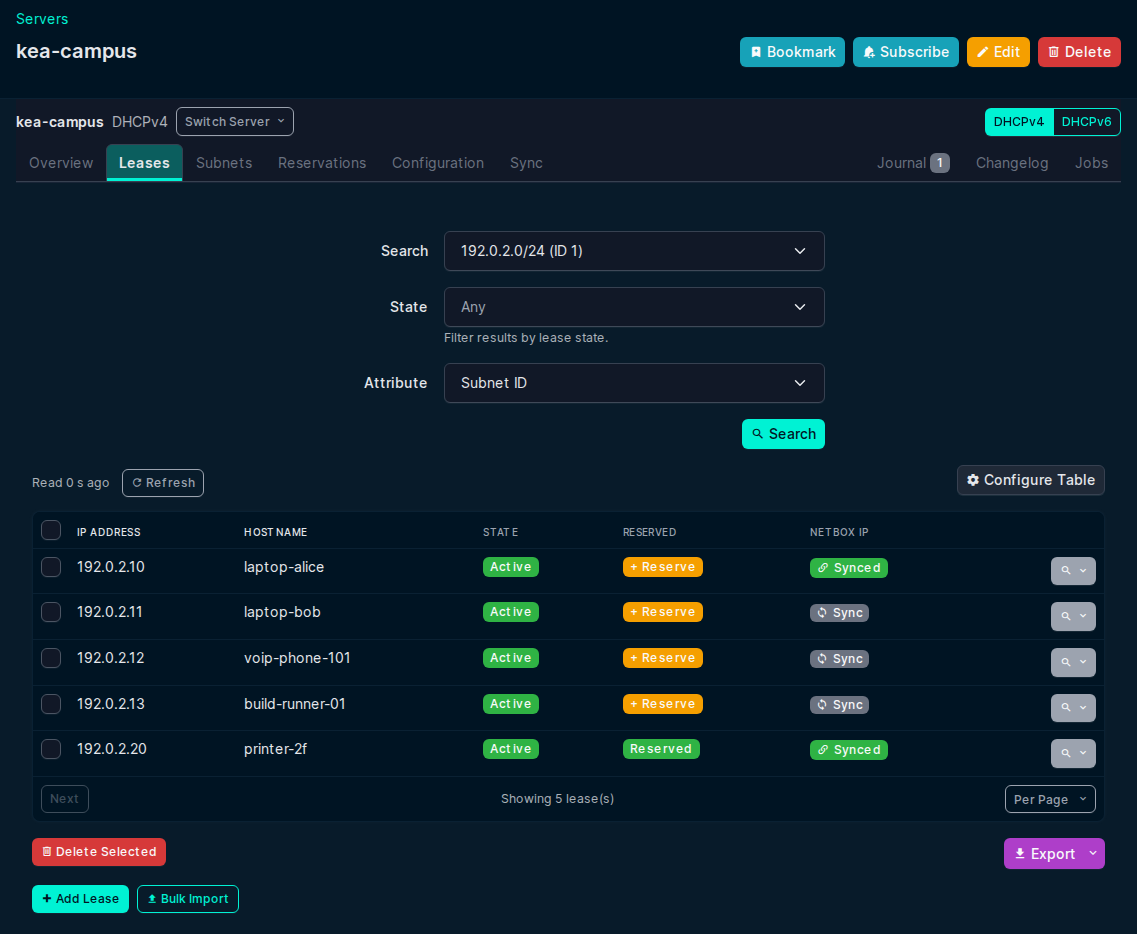
Task: Open the Sync tab
Action: [526, 163]
